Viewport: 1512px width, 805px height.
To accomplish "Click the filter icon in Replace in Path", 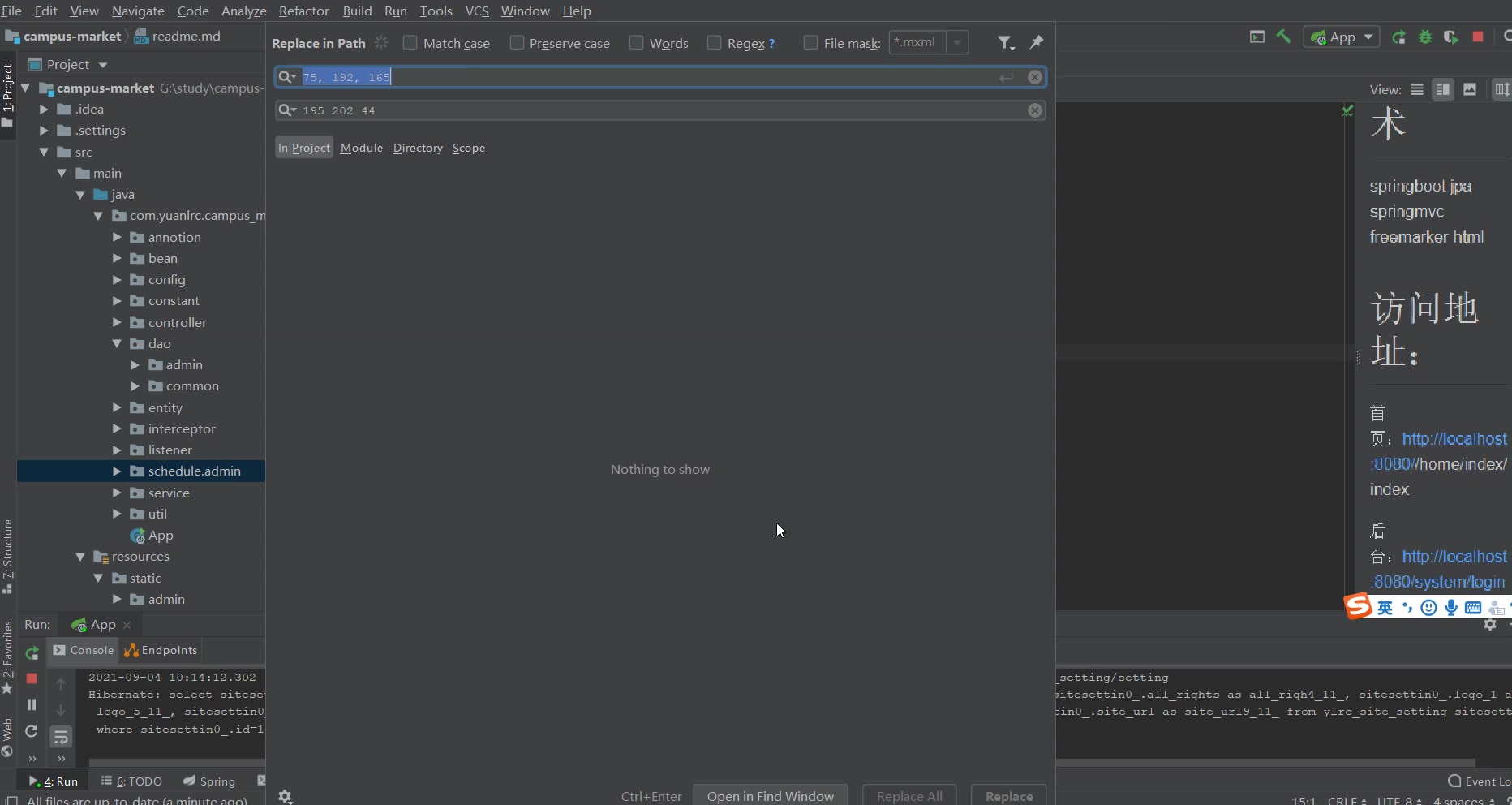I will click(1006, 43).
